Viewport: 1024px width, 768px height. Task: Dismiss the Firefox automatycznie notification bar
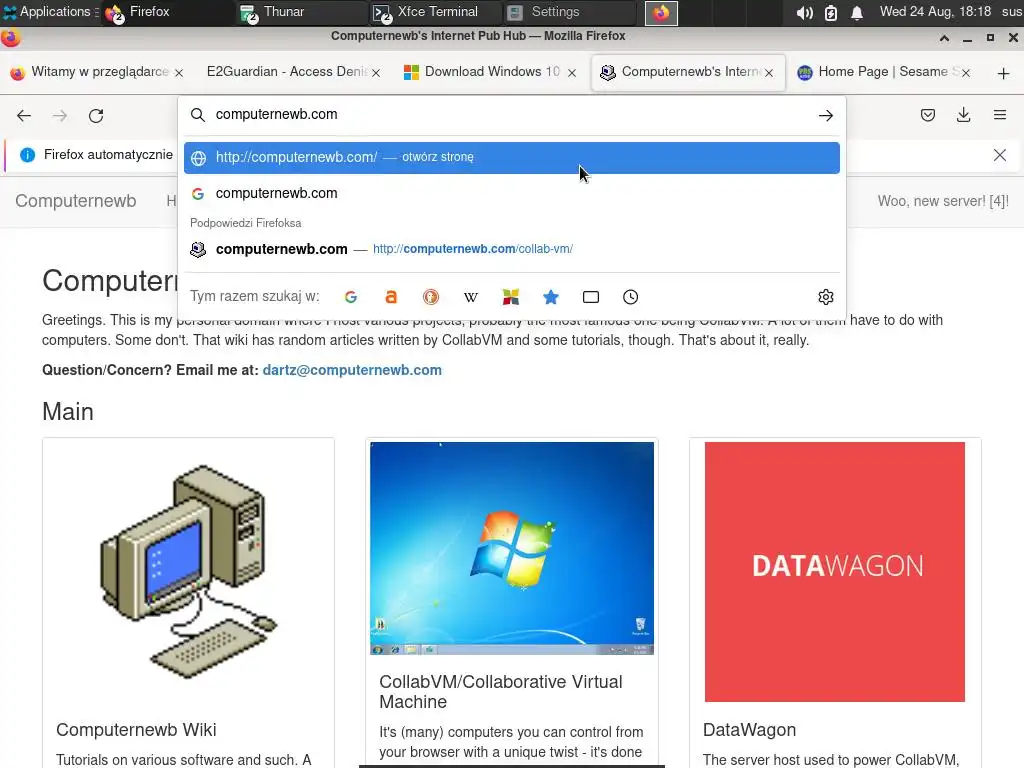(1000, 155)
